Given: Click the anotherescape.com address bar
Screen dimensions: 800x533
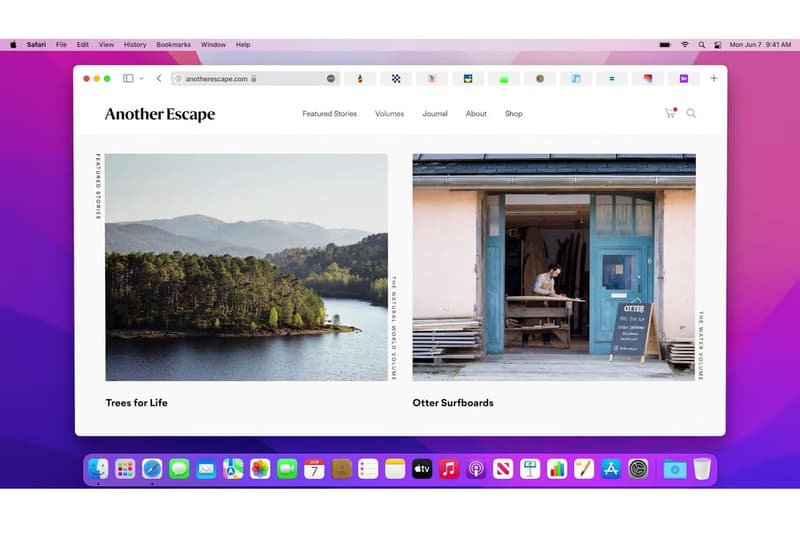Looking at the screenshot, I should click(x=255, y=79).
